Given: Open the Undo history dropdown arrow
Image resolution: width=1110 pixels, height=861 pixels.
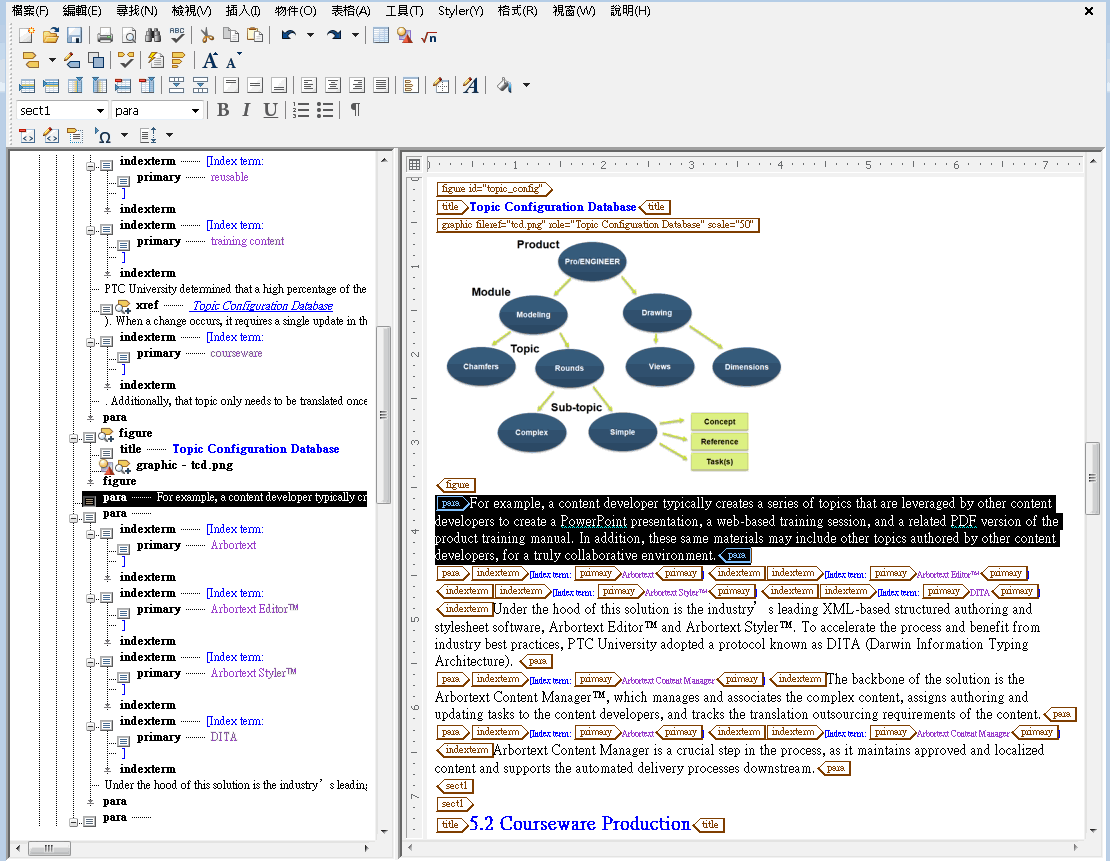Looking at the screenshot, I should 310,35.
